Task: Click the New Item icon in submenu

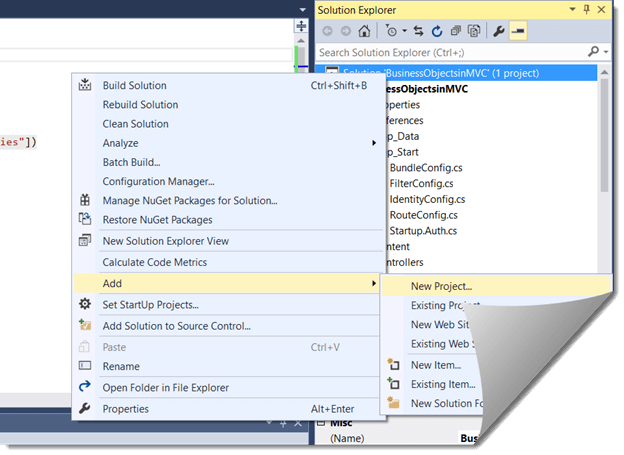Action: tap(394, 364)
